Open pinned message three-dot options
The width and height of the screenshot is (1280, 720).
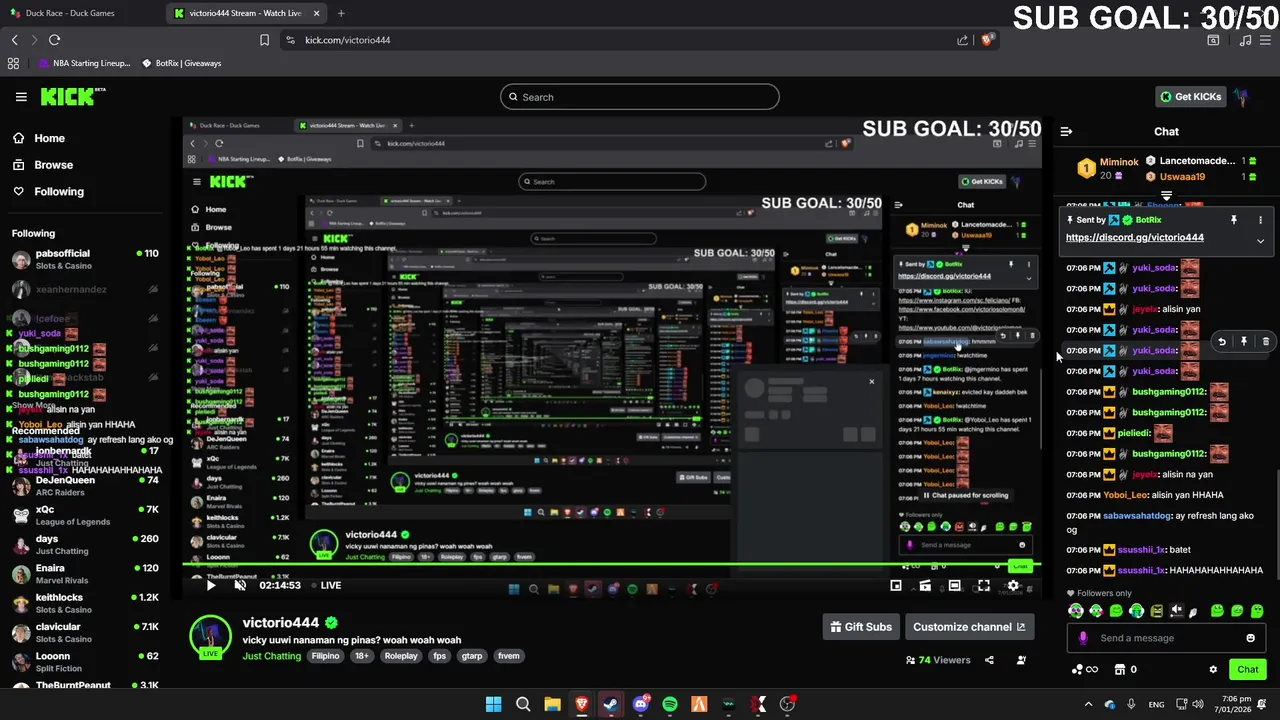pyautogui.click(x=1260, y=220)
